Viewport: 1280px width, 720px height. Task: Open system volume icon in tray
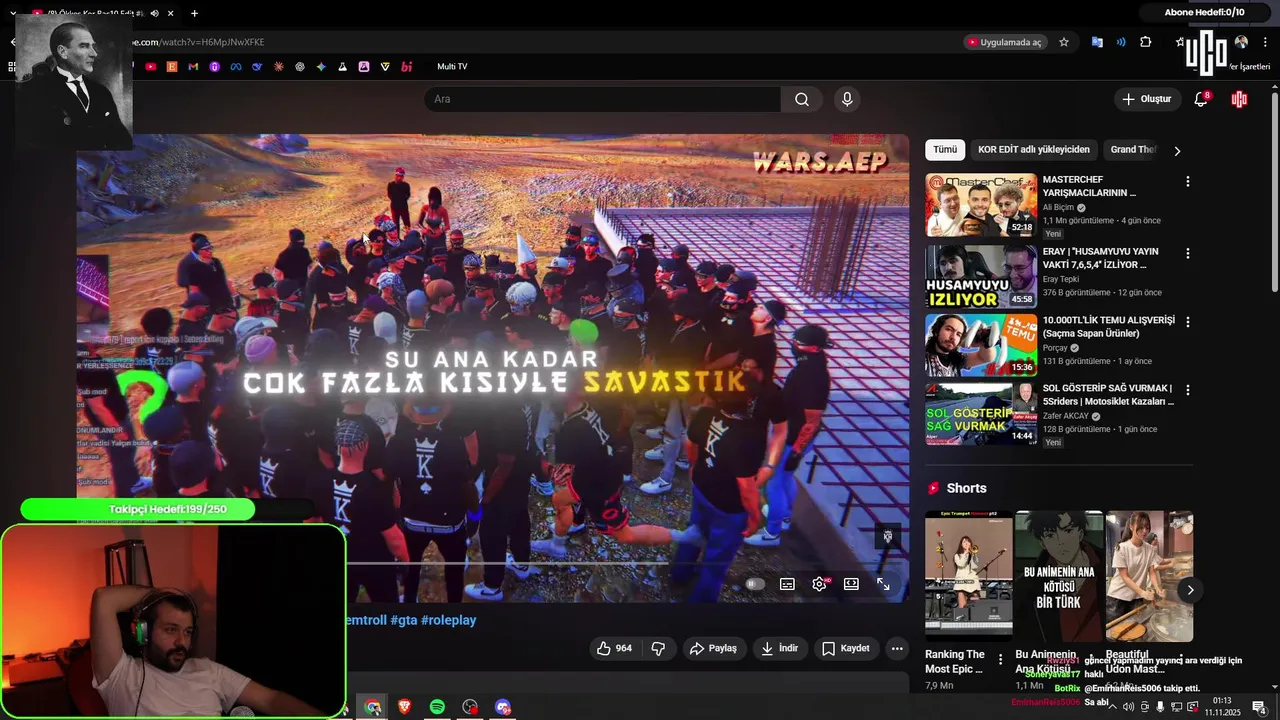[1129, 707]
